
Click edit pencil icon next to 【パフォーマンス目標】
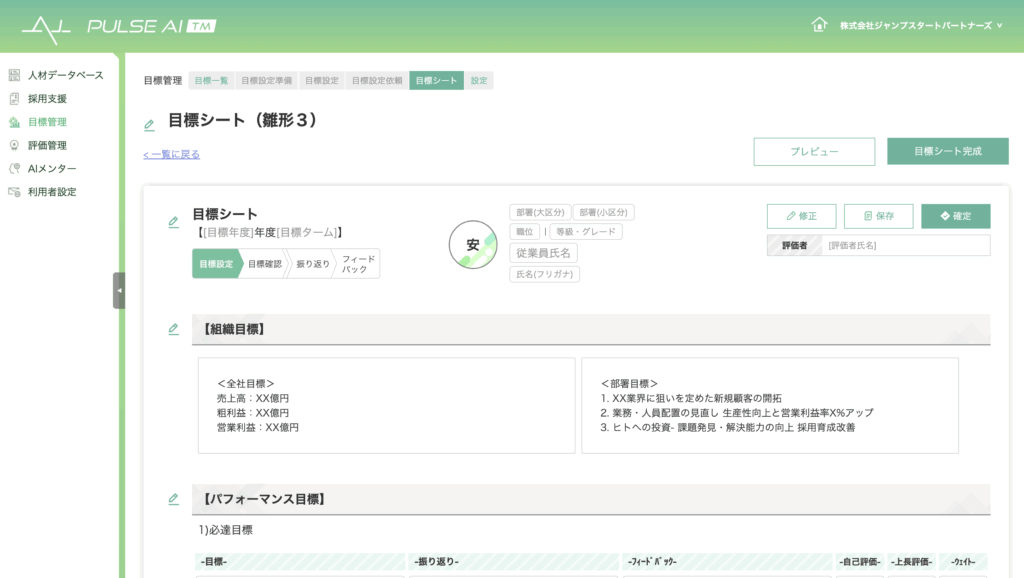pos(173,499)
